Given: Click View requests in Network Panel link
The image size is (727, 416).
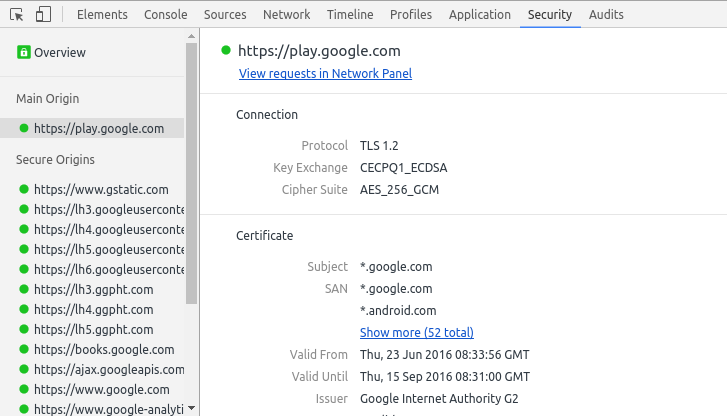Looking at the screenshot, I should point(325,73).
